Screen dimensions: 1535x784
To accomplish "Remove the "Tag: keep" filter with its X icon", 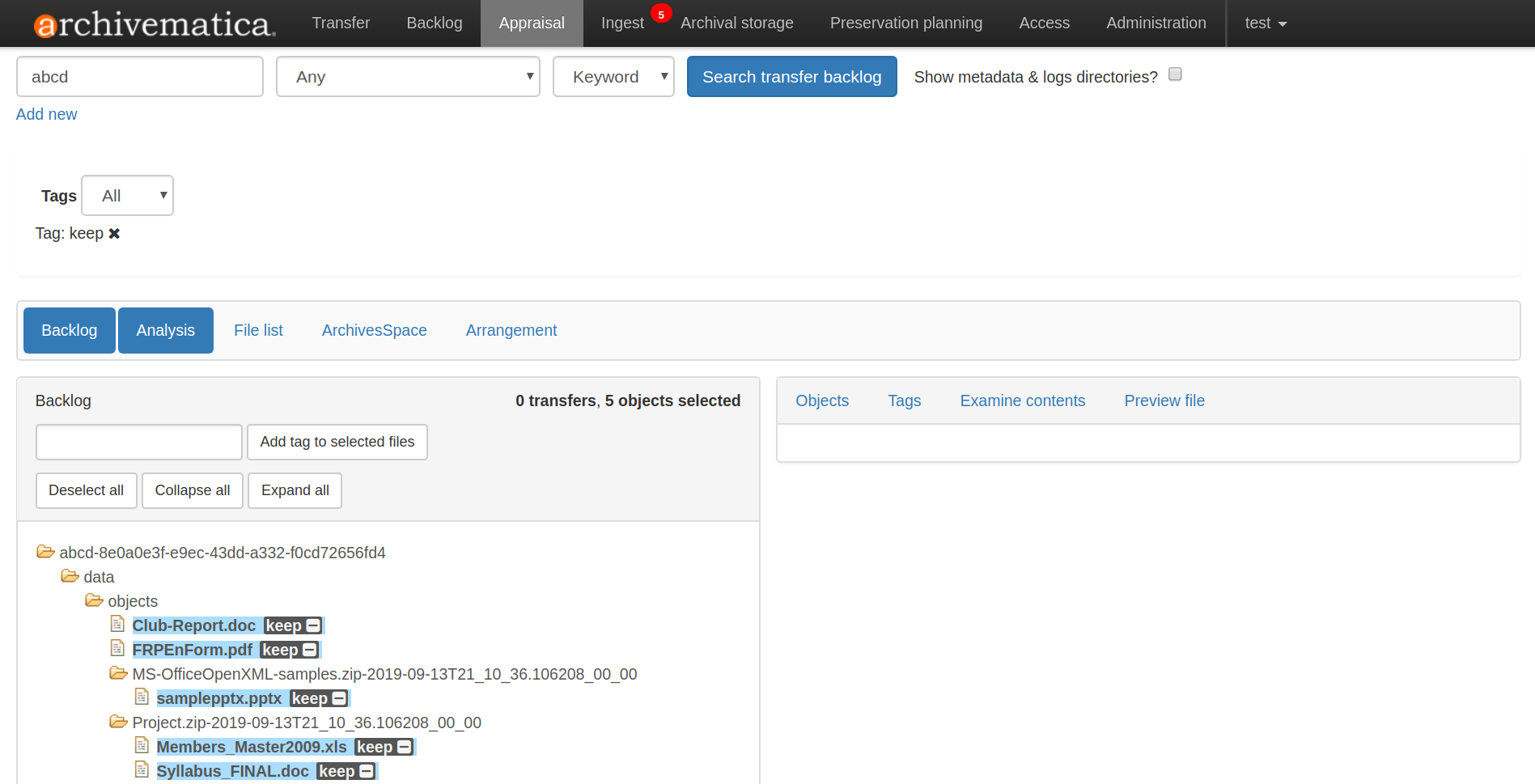I will click(114, 233).
